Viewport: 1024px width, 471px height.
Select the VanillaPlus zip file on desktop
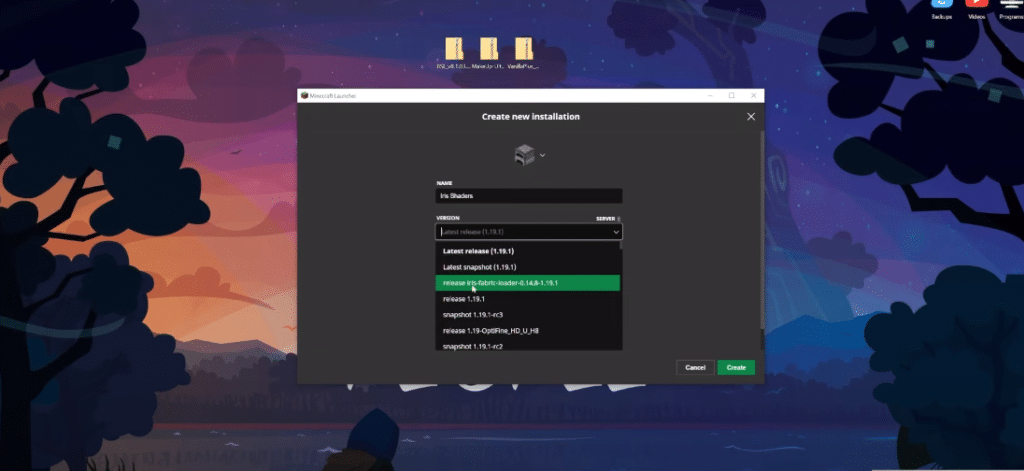[523, 53]
